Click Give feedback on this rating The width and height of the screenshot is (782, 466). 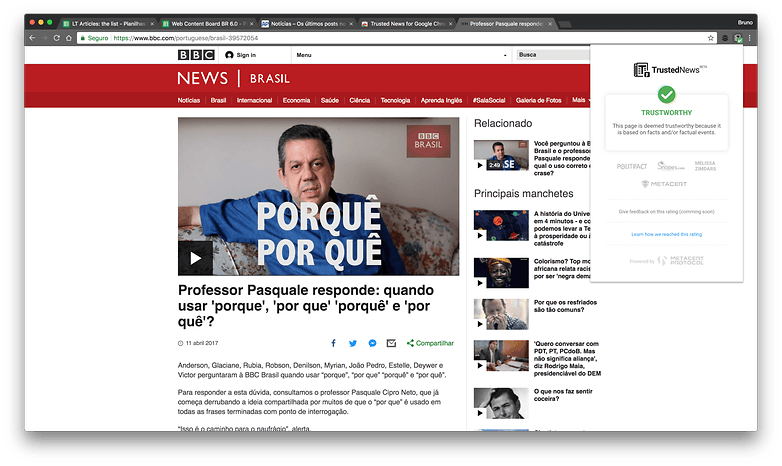click(666, 212)
